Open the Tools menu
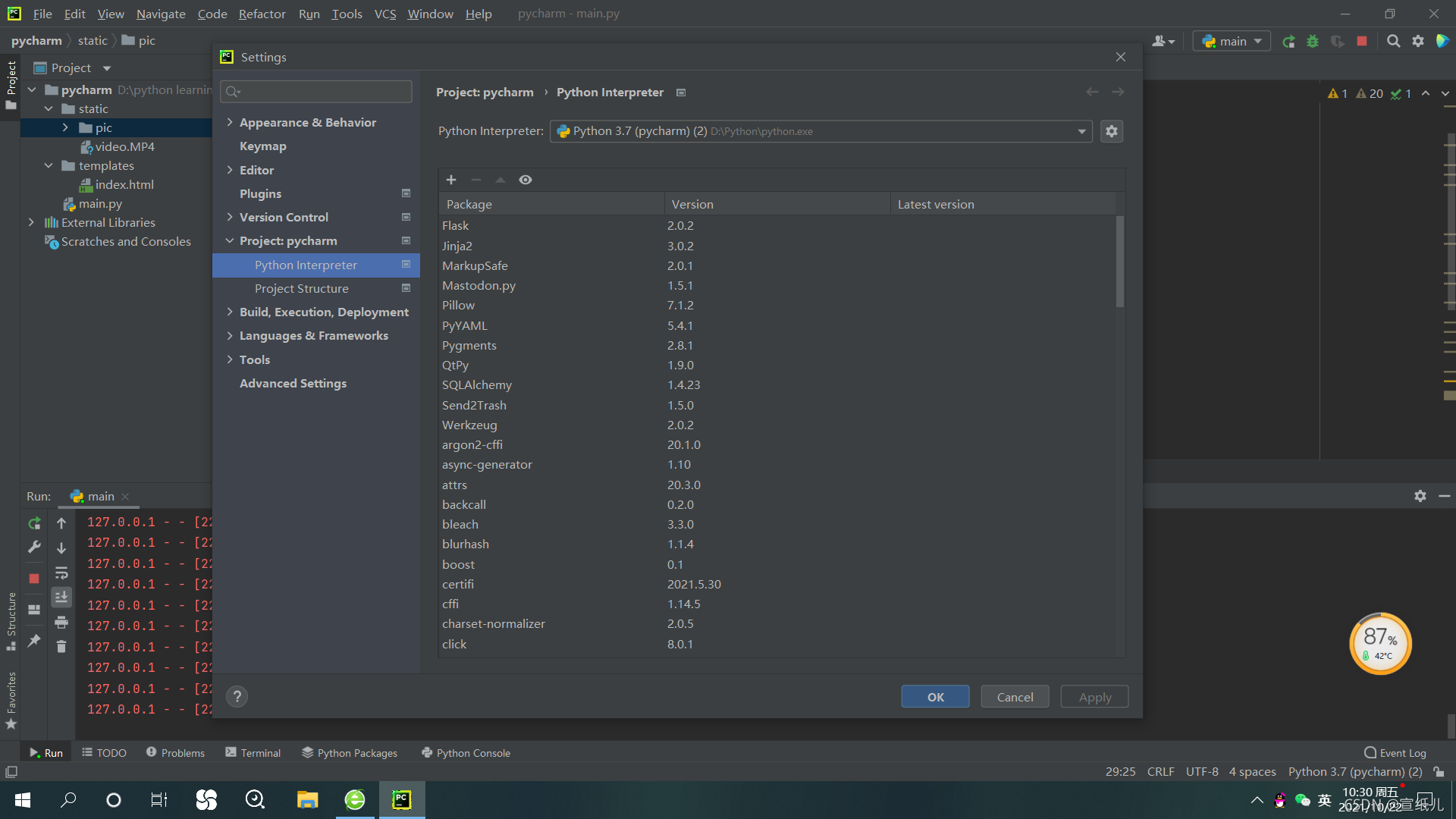The height and width of the screenshot is (819, 1456). [347, 14]
